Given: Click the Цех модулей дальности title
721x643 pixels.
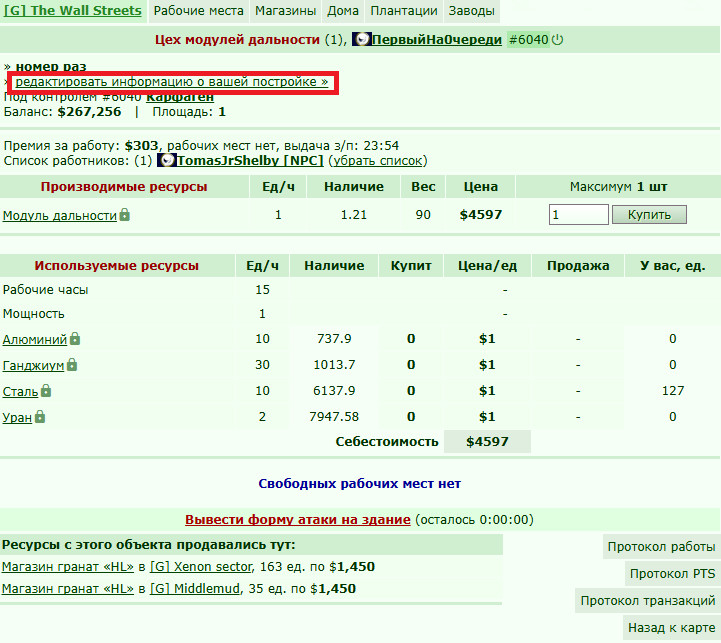Looking at the screenshot, I should click(x=237, y=40).
